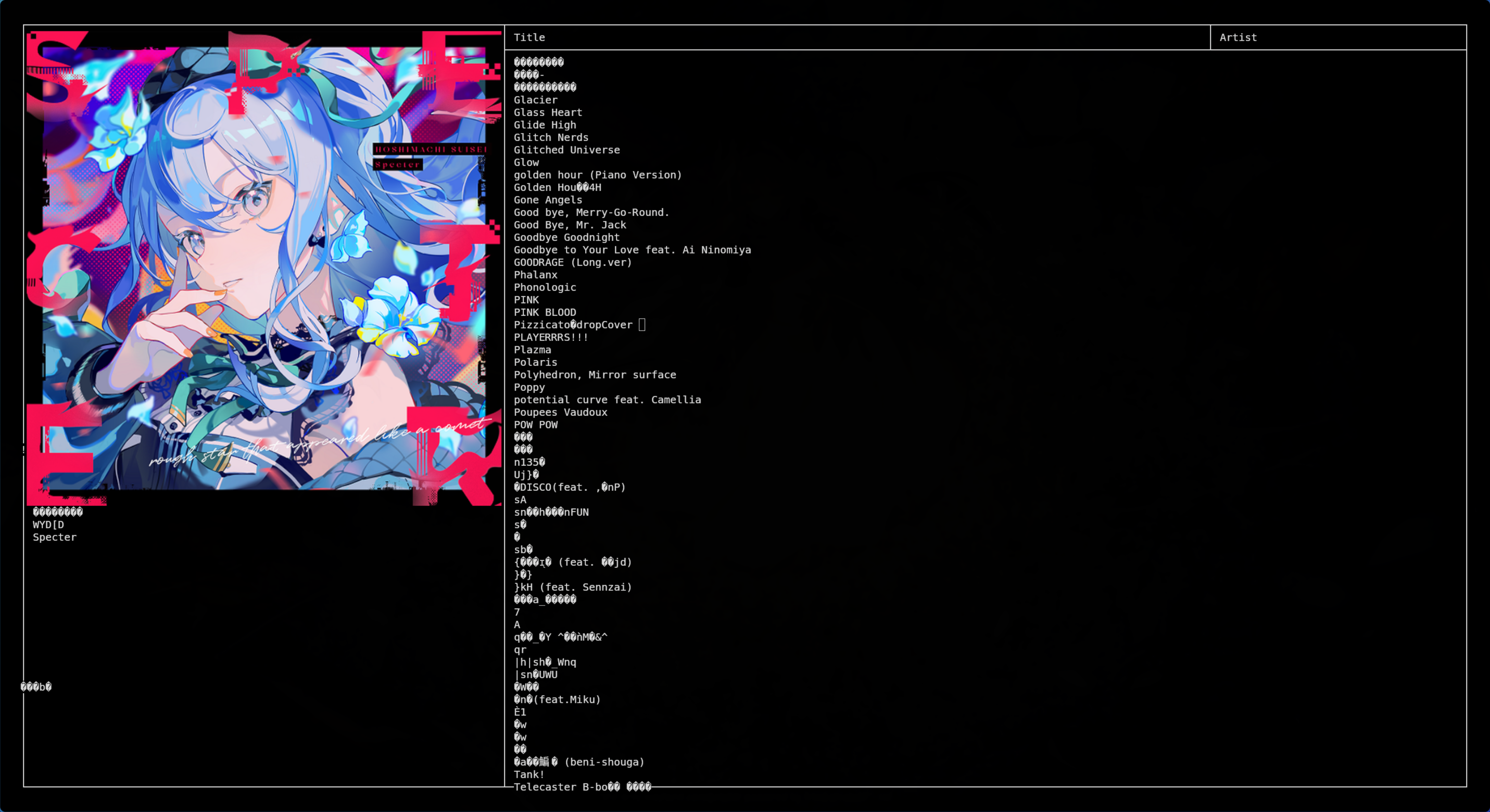Viewport: 1490px width, 812px height.
Task: Select GOODRAGE (Long.ver) track
Action: tap(573, 262)
